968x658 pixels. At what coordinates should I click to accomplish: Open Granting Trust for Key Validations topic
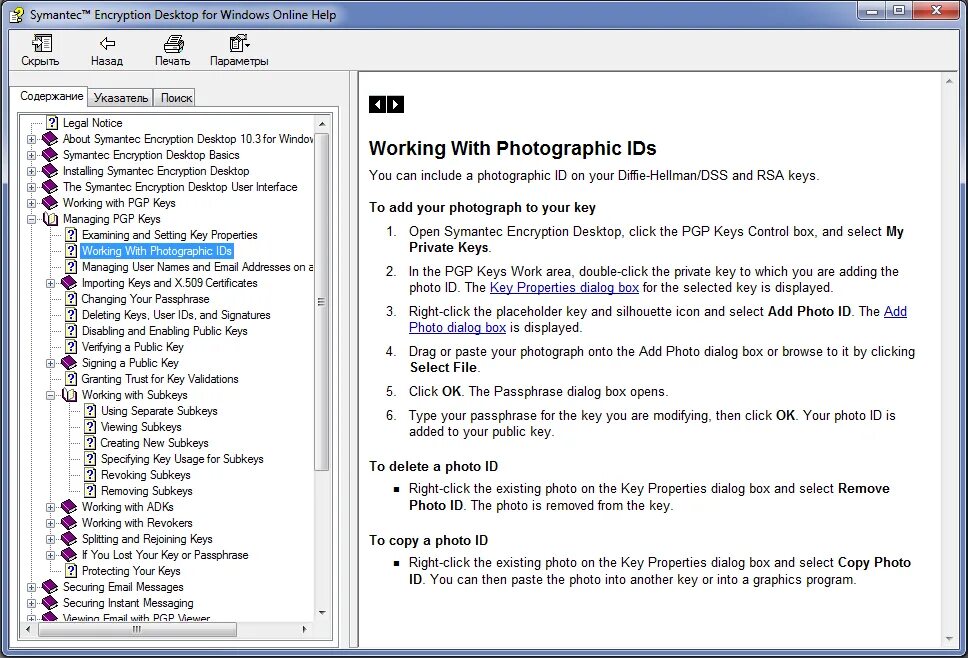tap(160, 379)
